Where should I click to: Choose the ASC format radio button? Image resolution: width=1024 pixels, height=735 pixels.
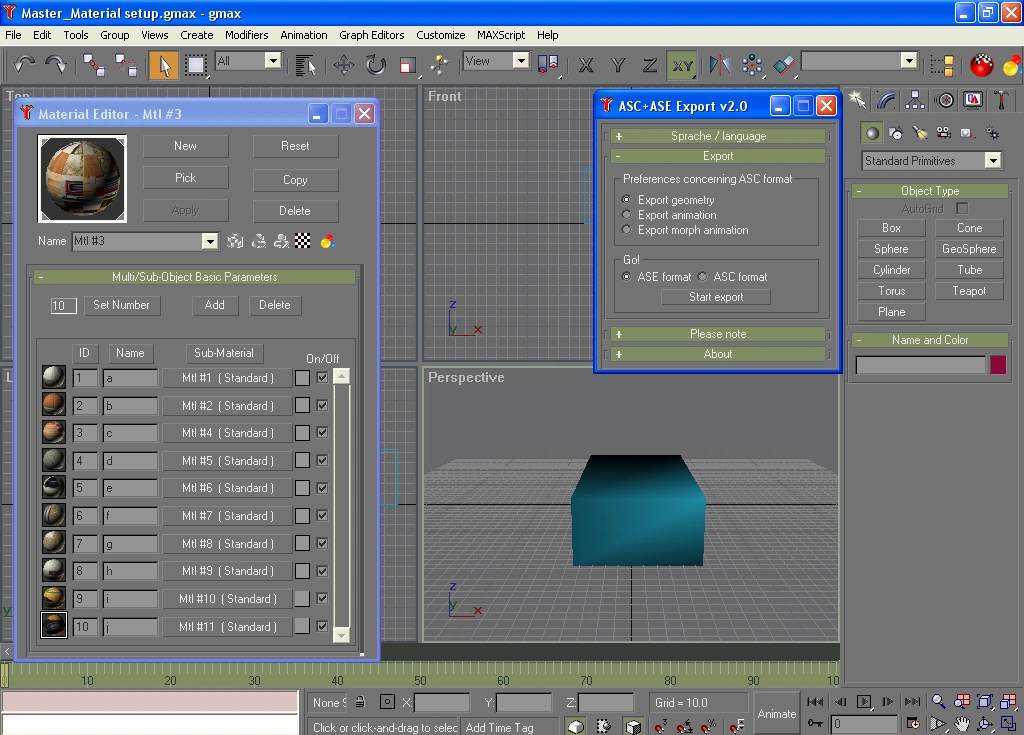pyautogui.click(x=703, y=277)
